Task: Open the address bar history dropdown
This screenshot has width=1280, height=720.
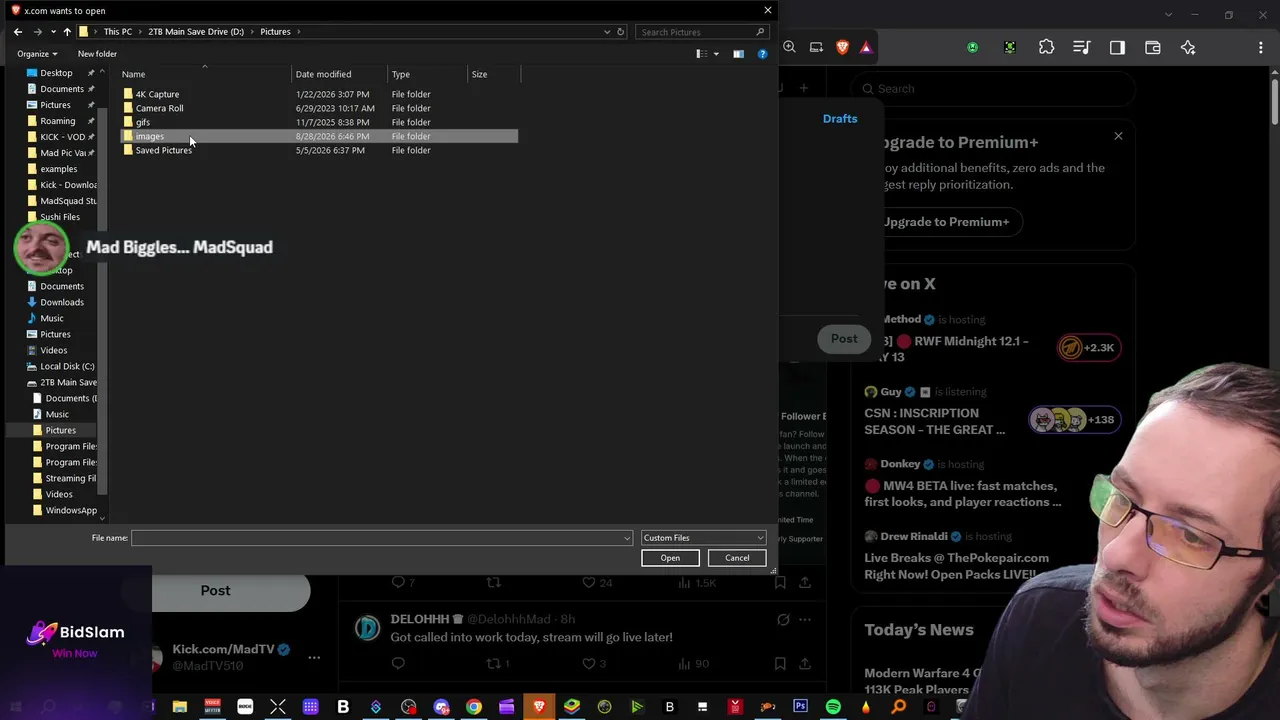Action: (607, 32)
